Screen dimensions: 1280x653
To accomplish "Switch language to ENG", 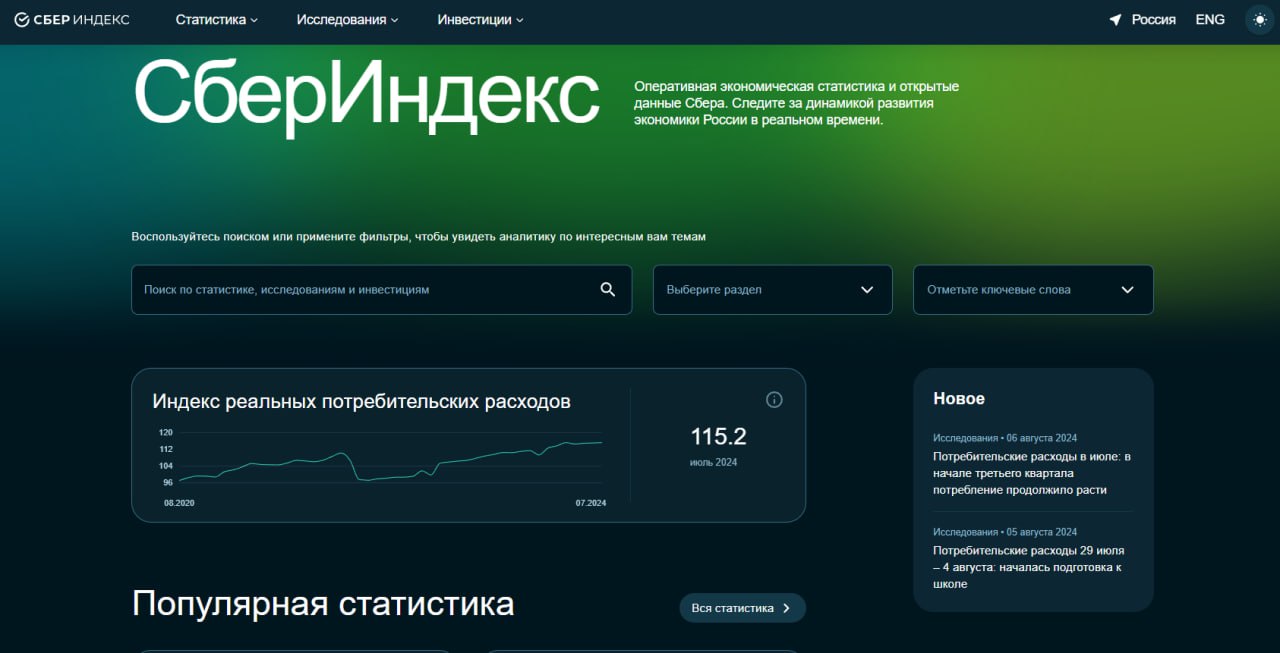I will click(1210, 19).
